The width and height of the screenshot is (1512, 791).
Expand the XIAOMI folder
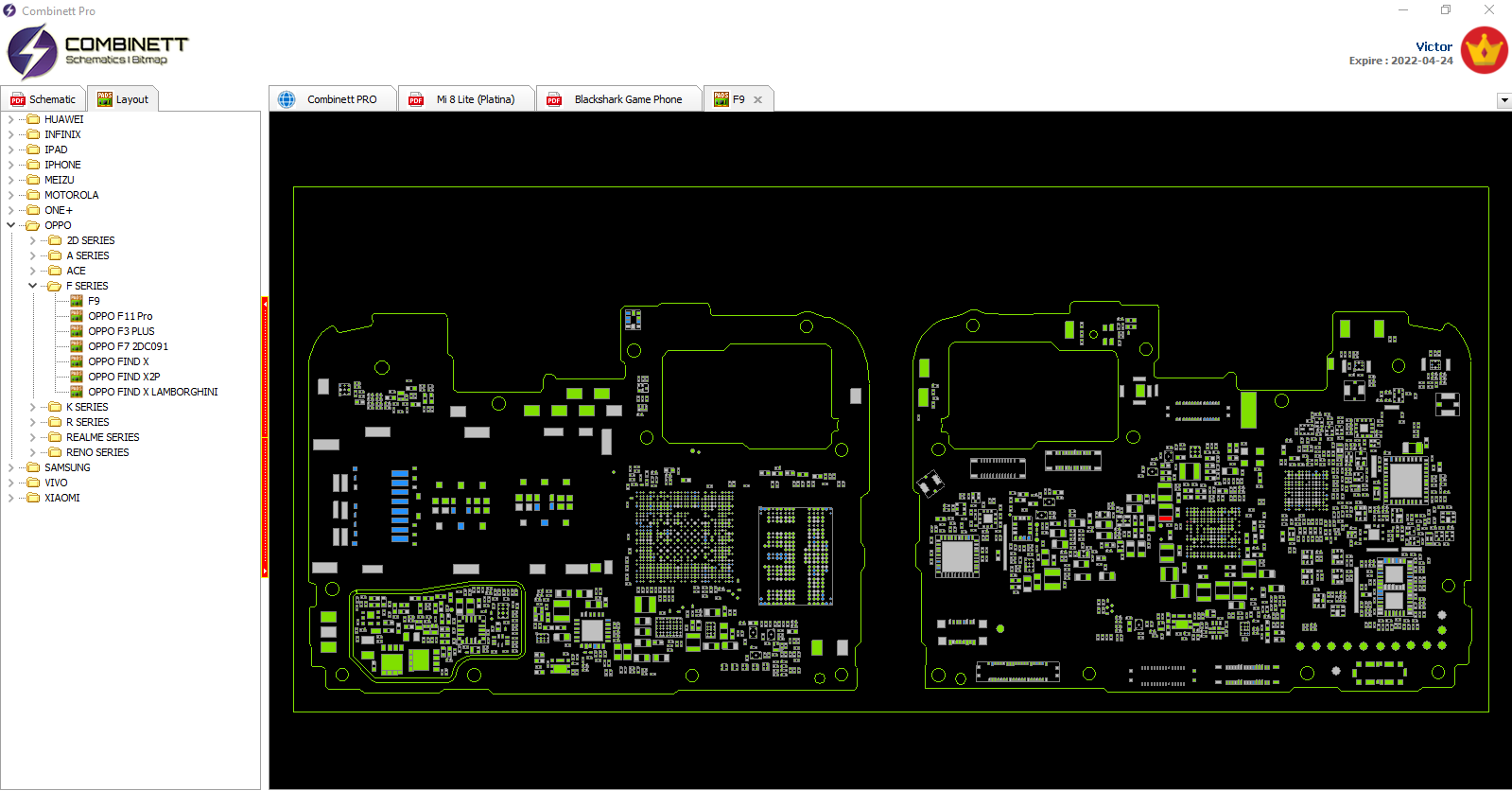click(10, 498)
